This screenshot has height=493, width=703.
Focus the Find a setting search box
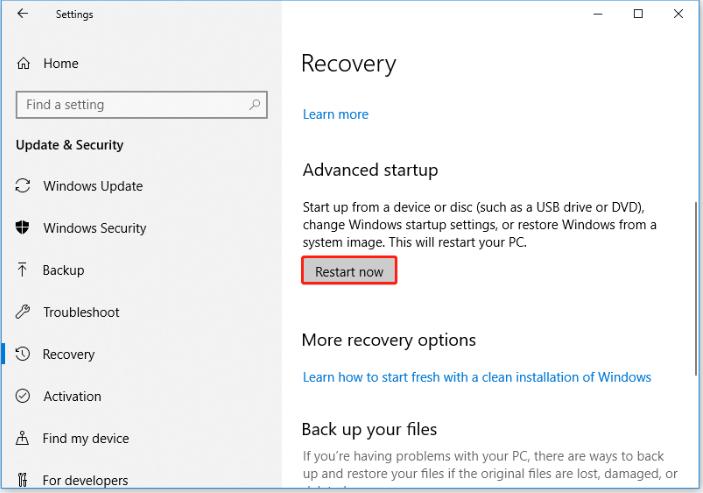(x=142, y=105)
